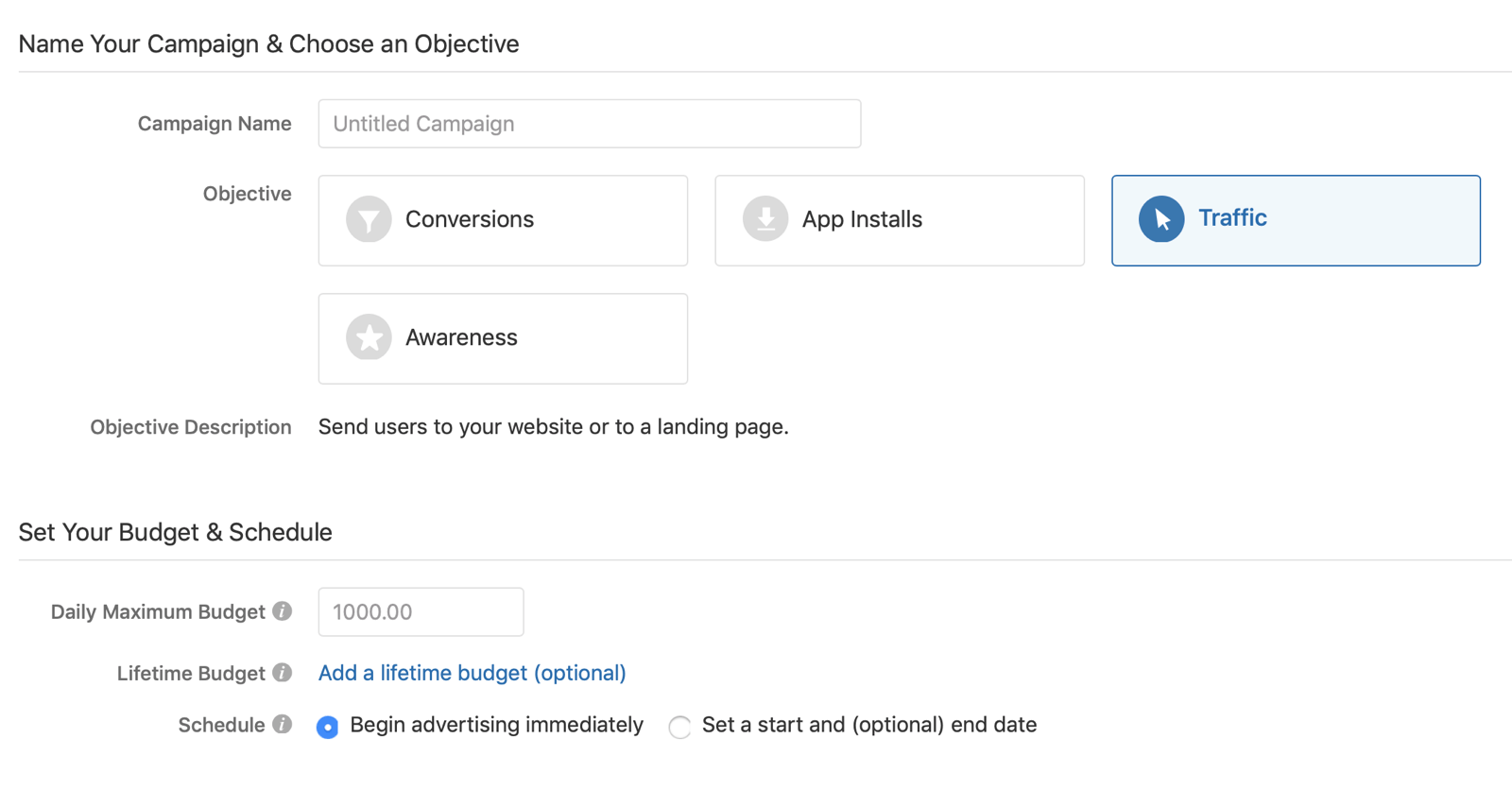Select the Begin advertising immediately radio button
The width and height of the screenshot is (1512, 790).
pos(328,727)
